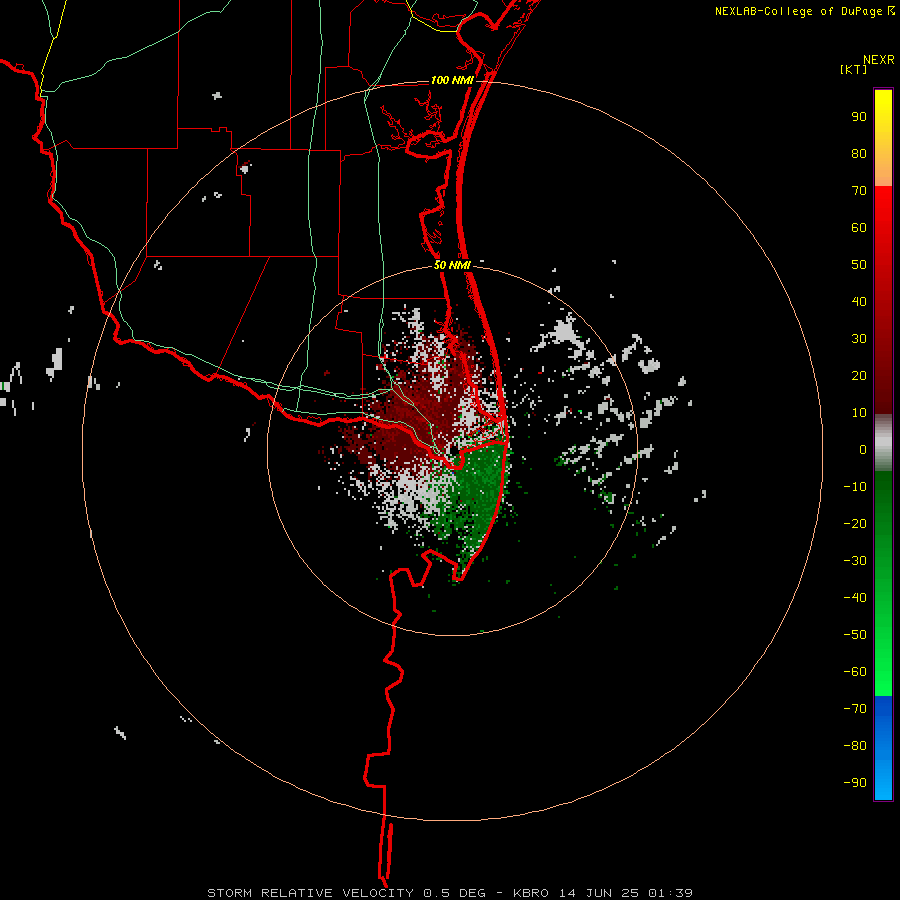900x900 pixels.
Task: Click the NEXLAB-College of DuPage label
Action: tap(798, 11)
